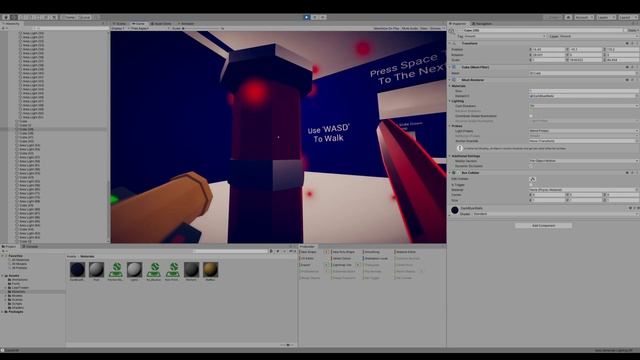Viewport: 640px width, 360px height.
Task: Open the cloud services icon
Action: point(568,18)
